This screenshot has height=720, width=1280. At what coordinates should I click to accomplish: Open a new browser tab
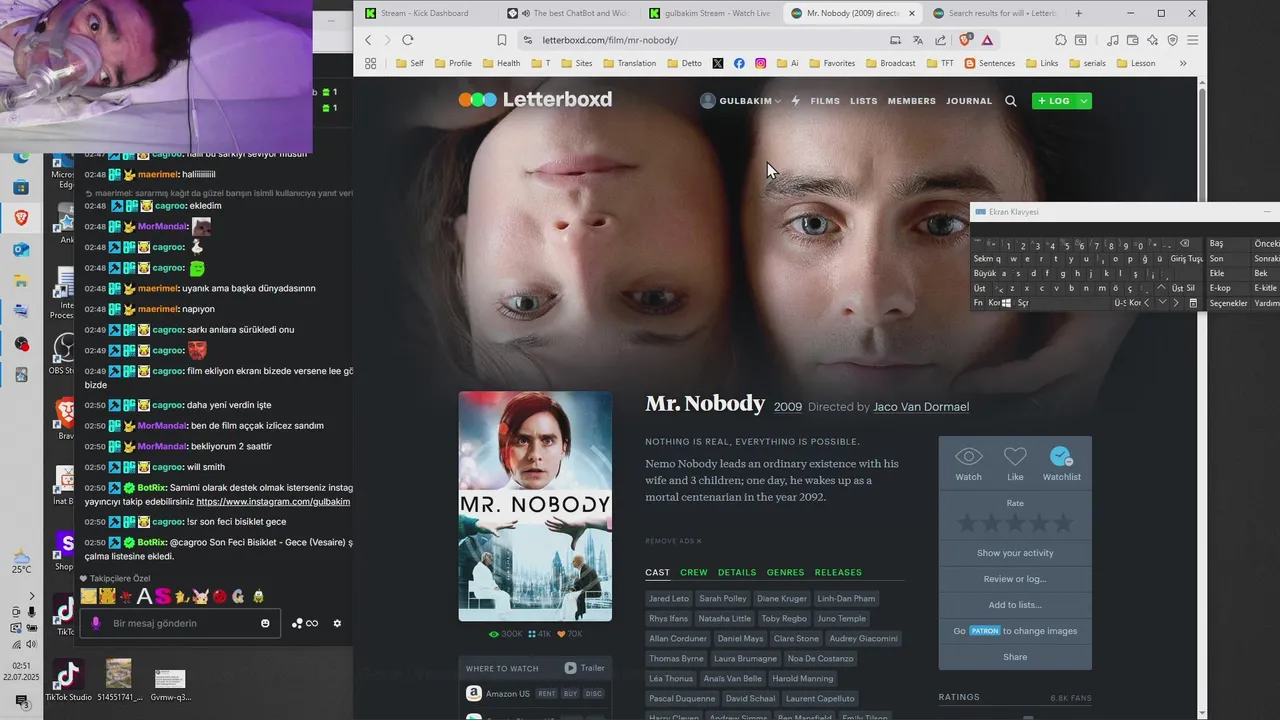click(x=1078, y=13)
